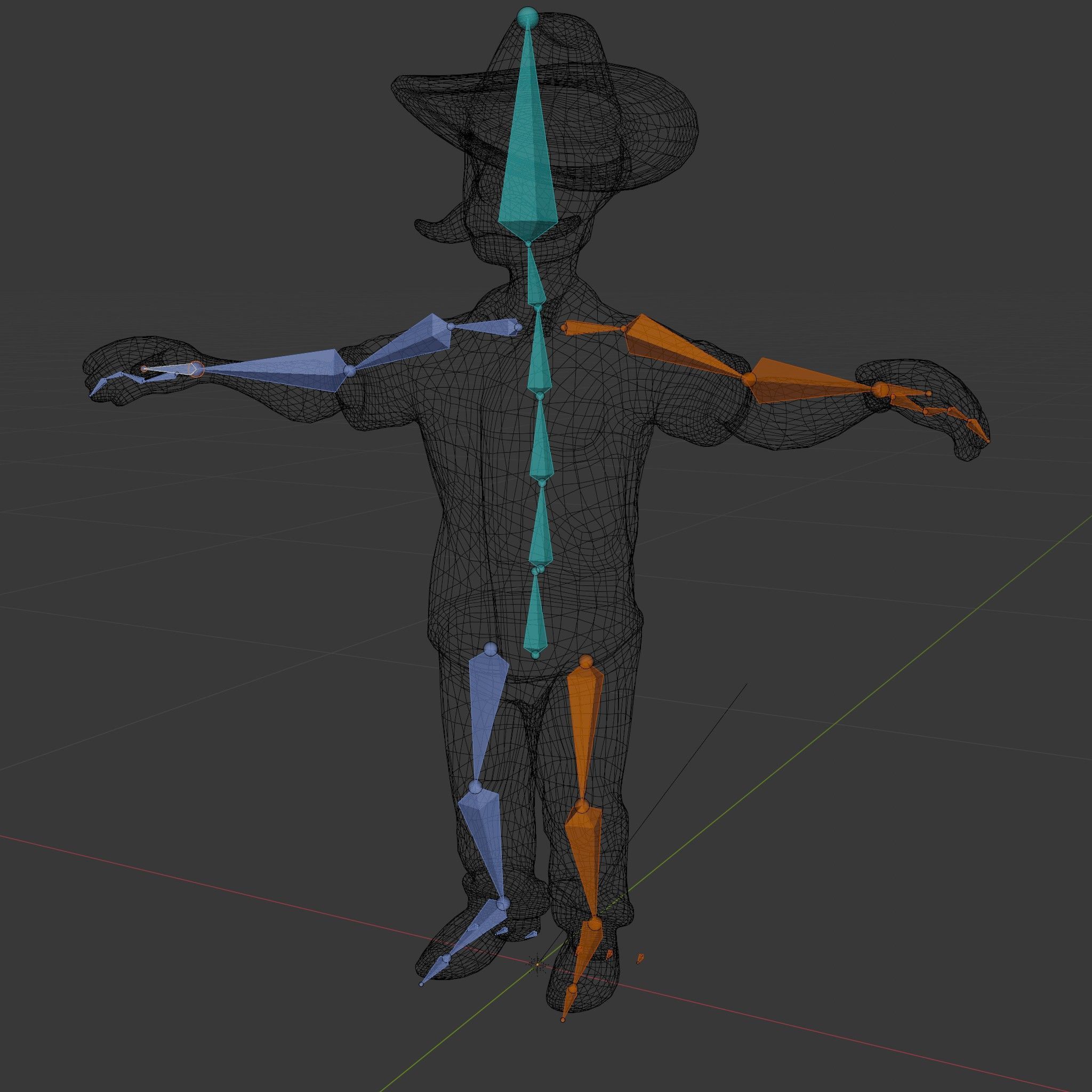Select the orange shoulder bone near the chest
The image size is (1092, 1092).
593,328
